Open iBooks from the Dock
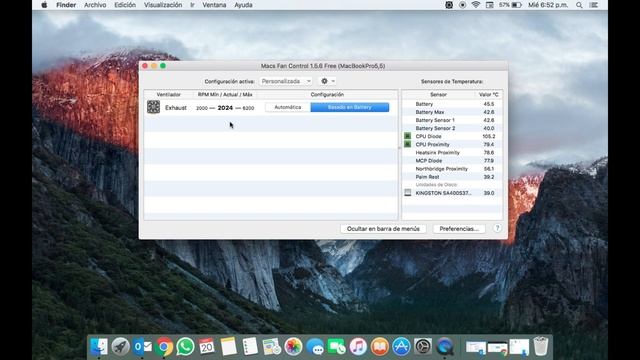Viewport: 640px width, 360px height. click(380, 347)
